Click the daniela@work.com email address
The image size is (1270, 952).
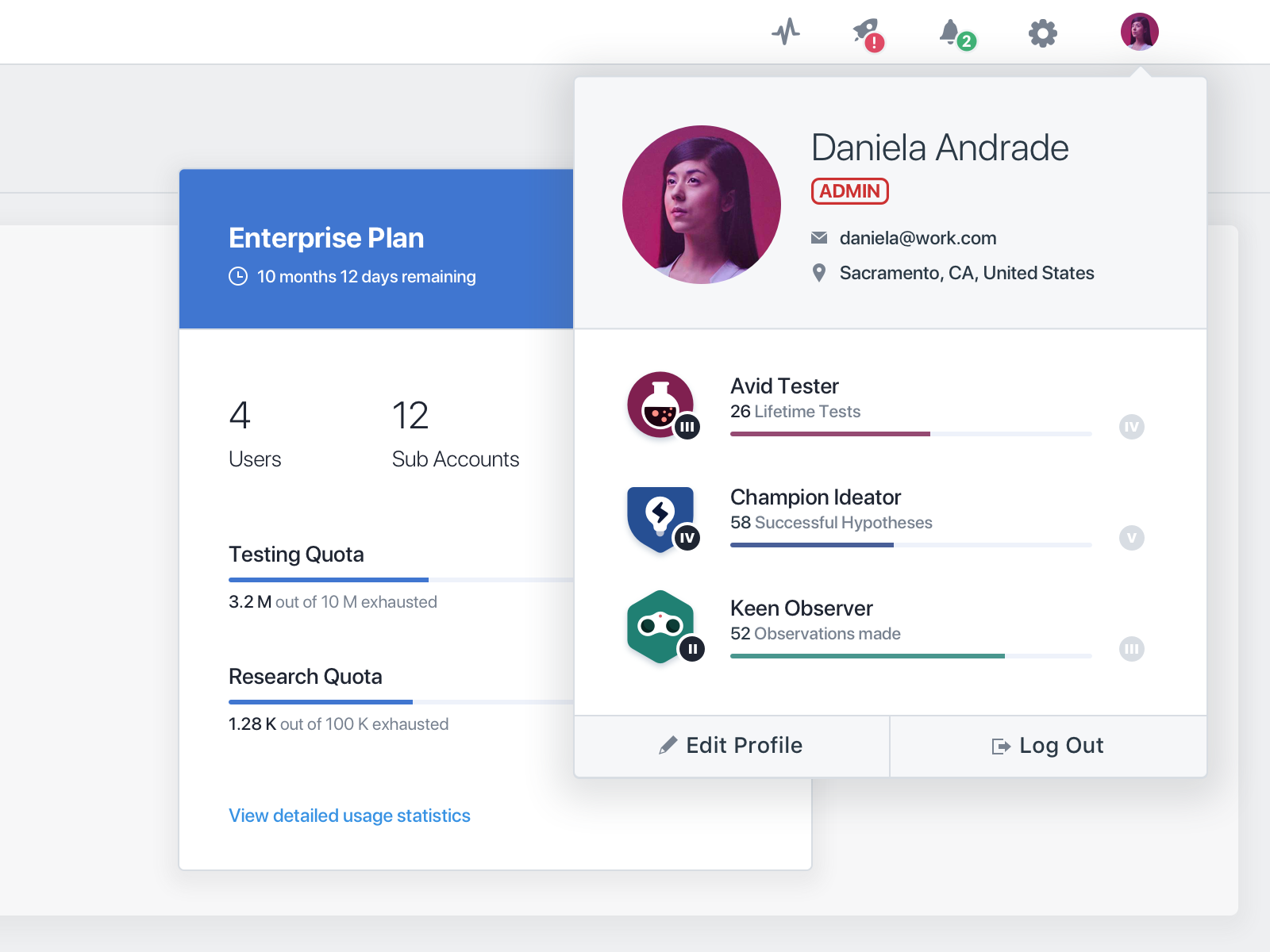coord(918,237)
